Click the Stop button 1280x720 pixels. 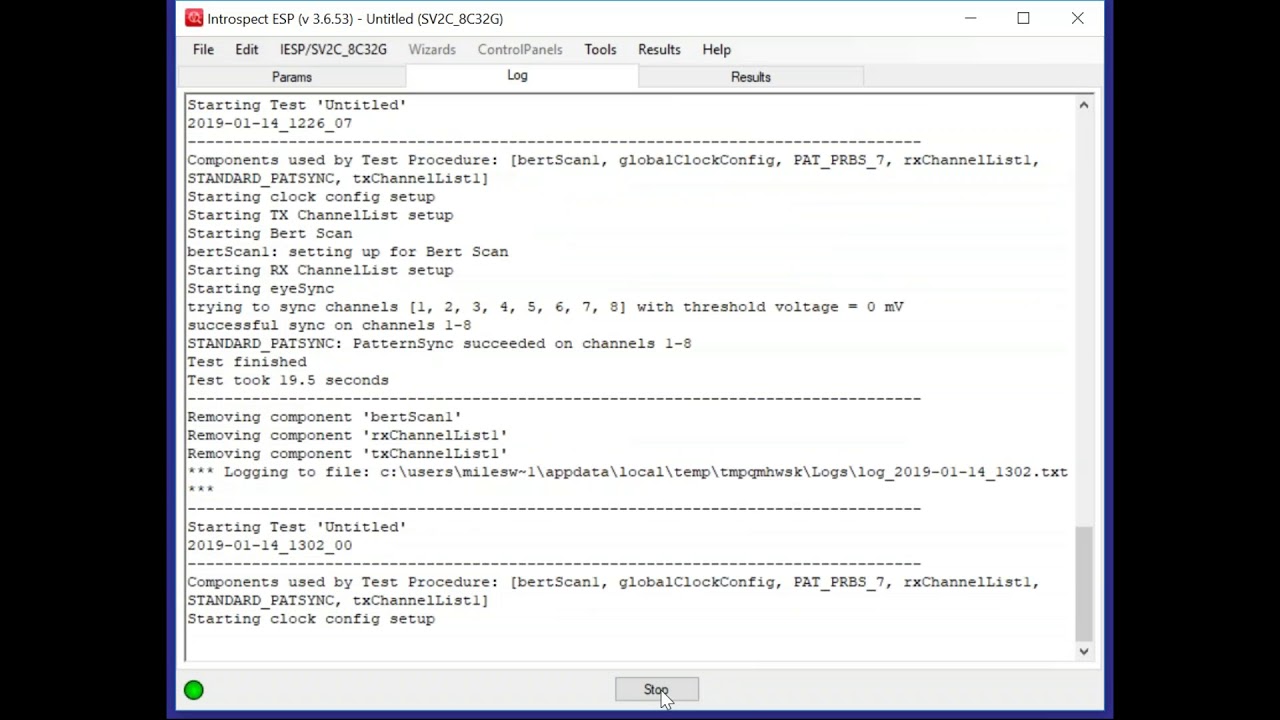[656, 690]
